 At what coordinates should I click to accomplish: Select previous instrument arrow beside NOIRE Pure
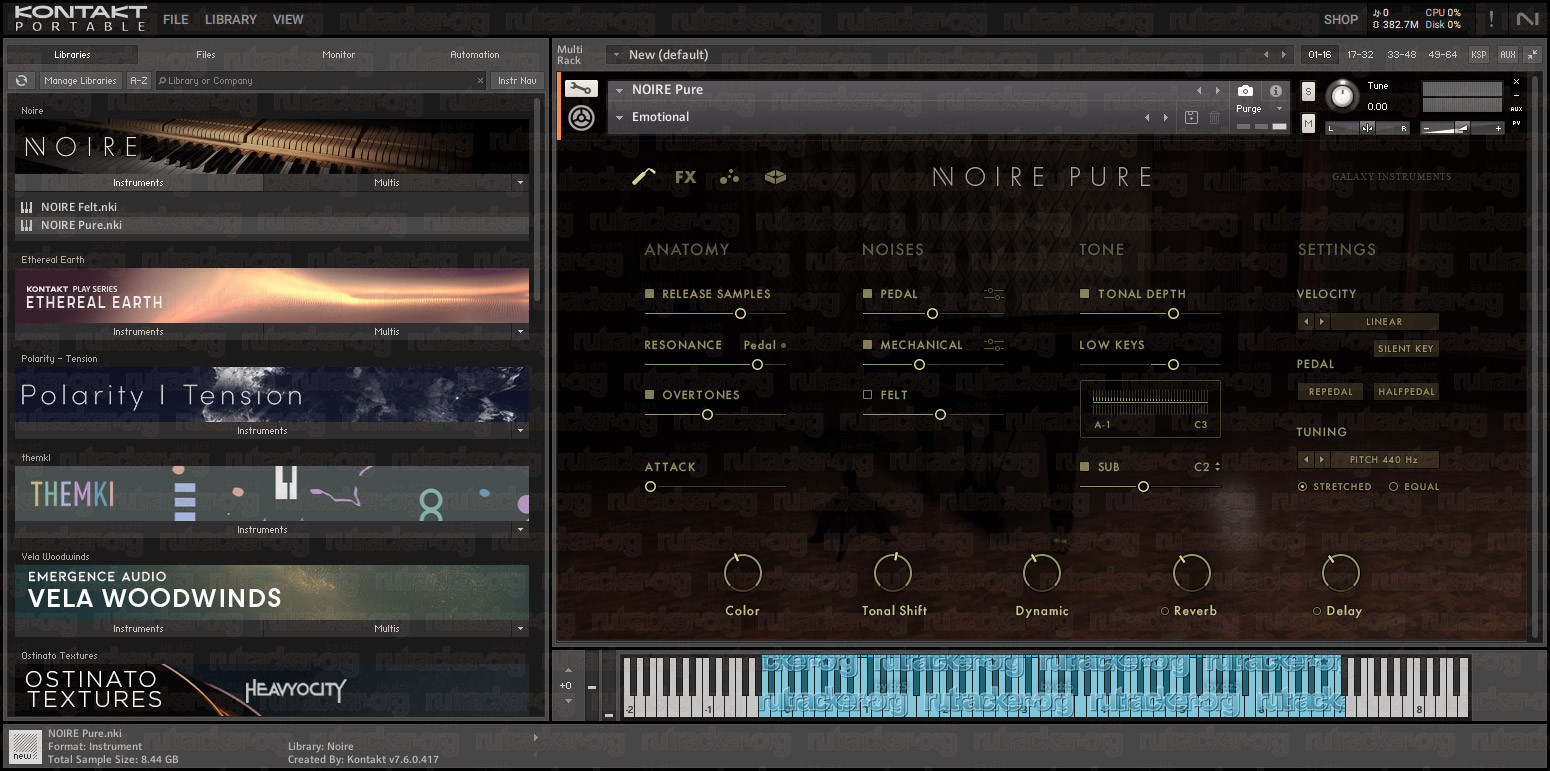1199,90
